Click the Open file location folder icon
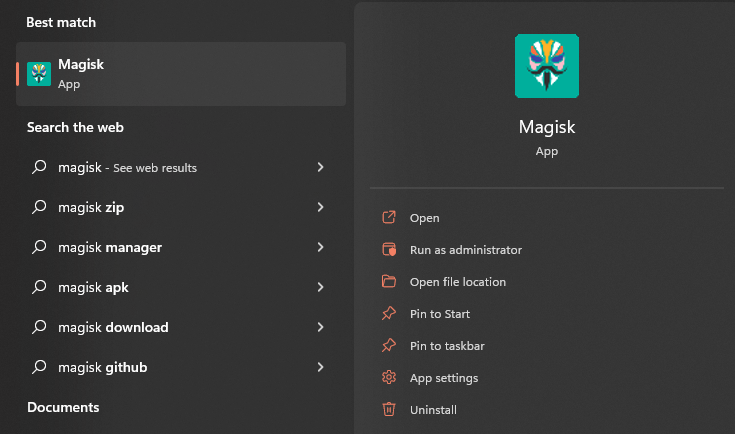 click(x=389, y=282)
